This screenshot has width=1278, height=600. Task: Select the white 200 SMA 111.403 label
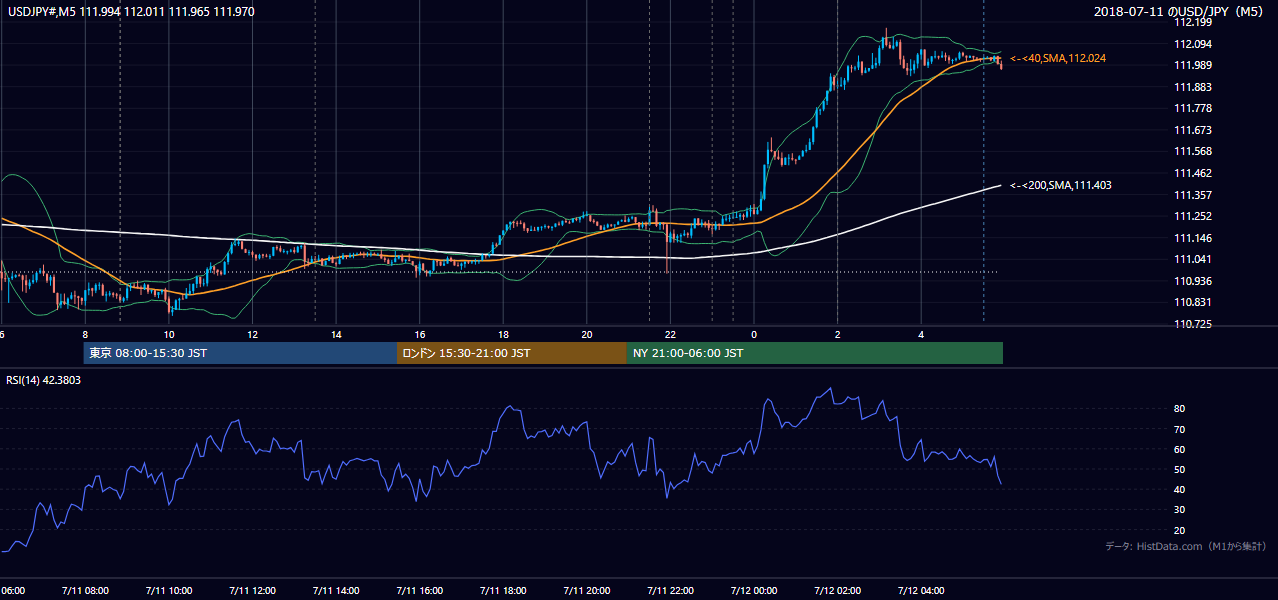[x=1061, y=185]
